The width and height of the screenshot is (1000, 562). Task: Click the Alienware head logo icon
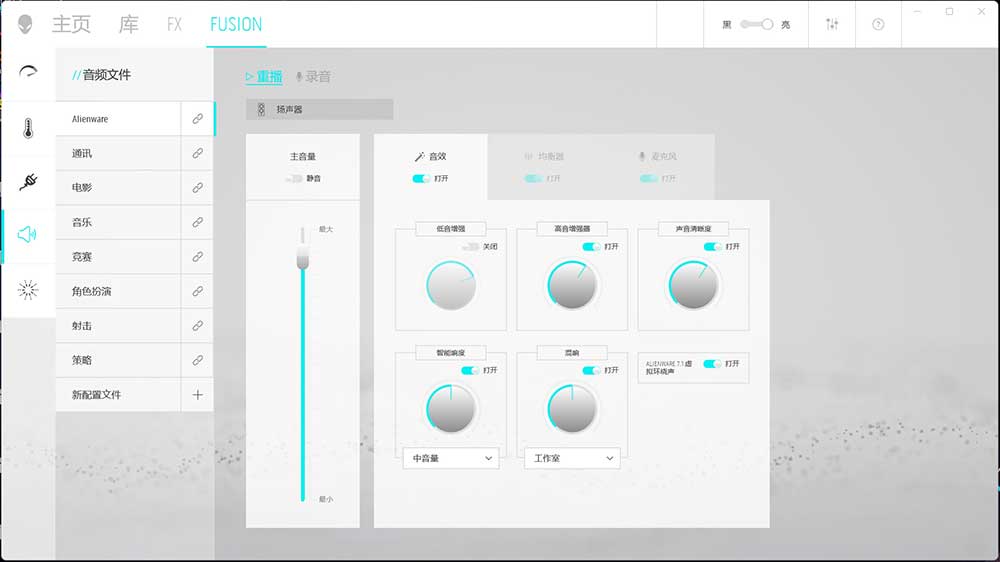25,24
